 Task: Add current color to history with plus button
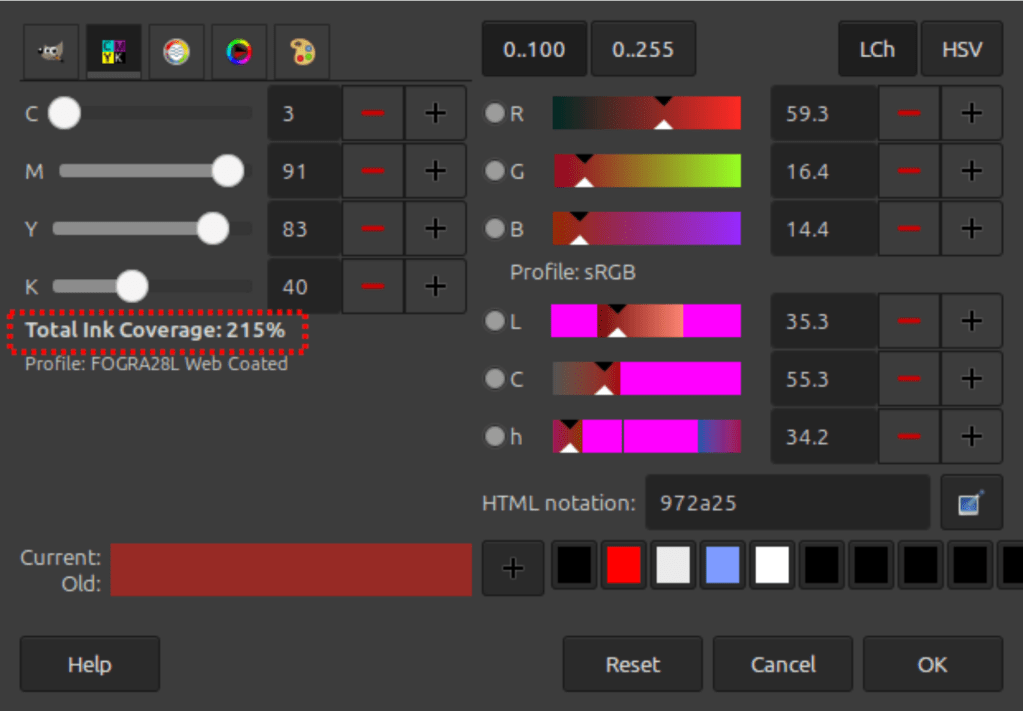click(x=513, y=567)
